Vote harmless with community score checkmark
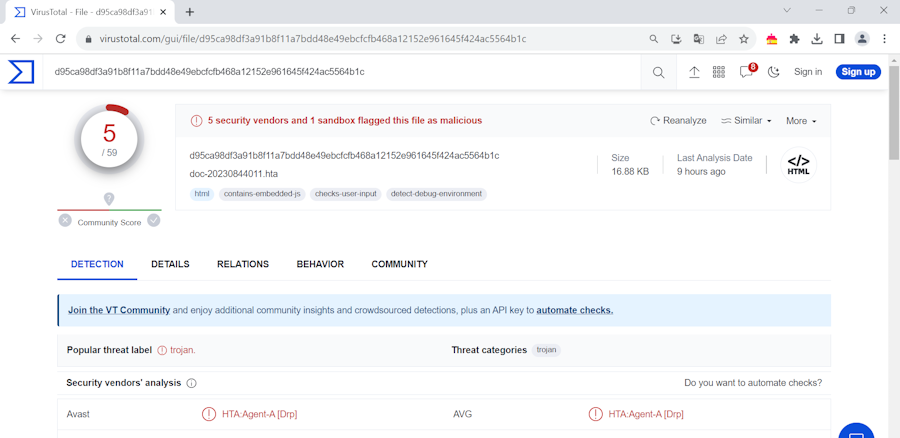This screenshot has height=438, width=900. (154, 220)
